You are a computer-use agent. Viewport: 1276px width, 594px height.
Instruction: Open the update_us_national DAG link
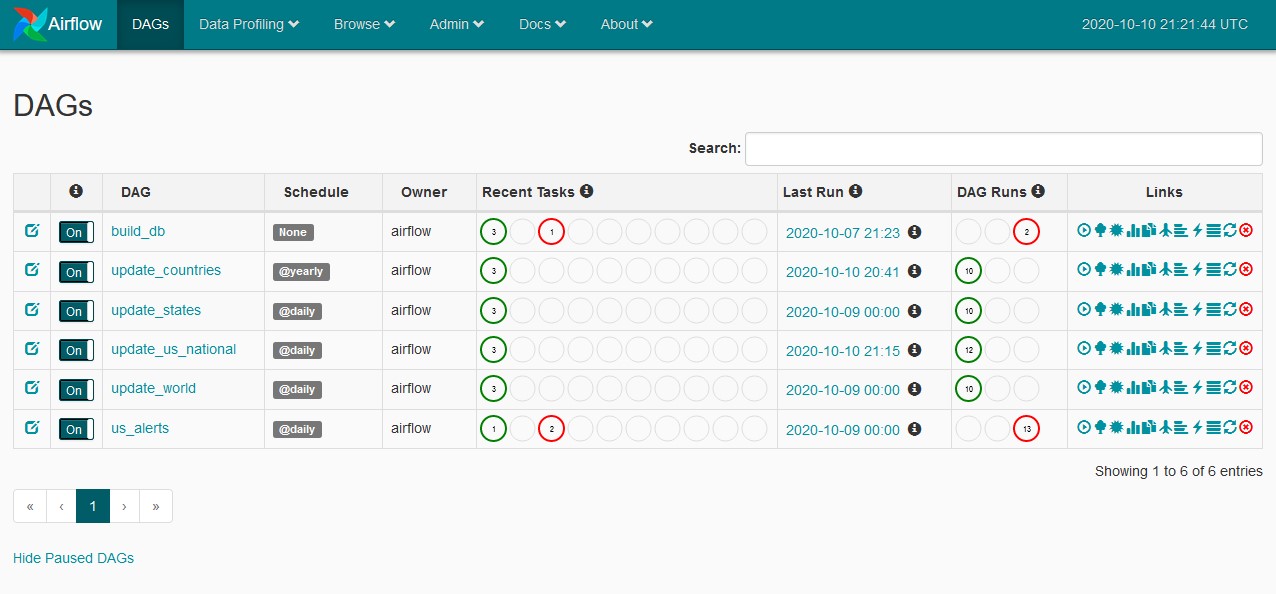coord(174,349)
